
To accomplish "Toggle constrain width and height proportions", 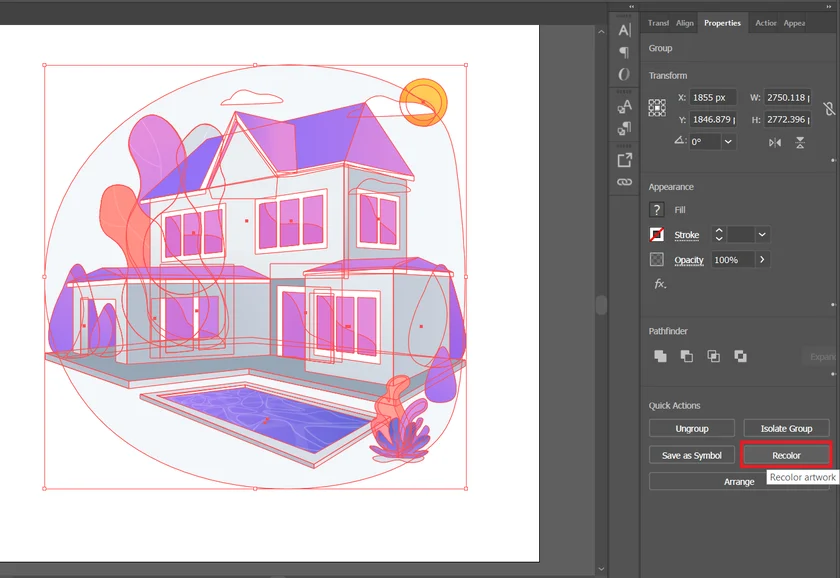I will click(828, 109).
